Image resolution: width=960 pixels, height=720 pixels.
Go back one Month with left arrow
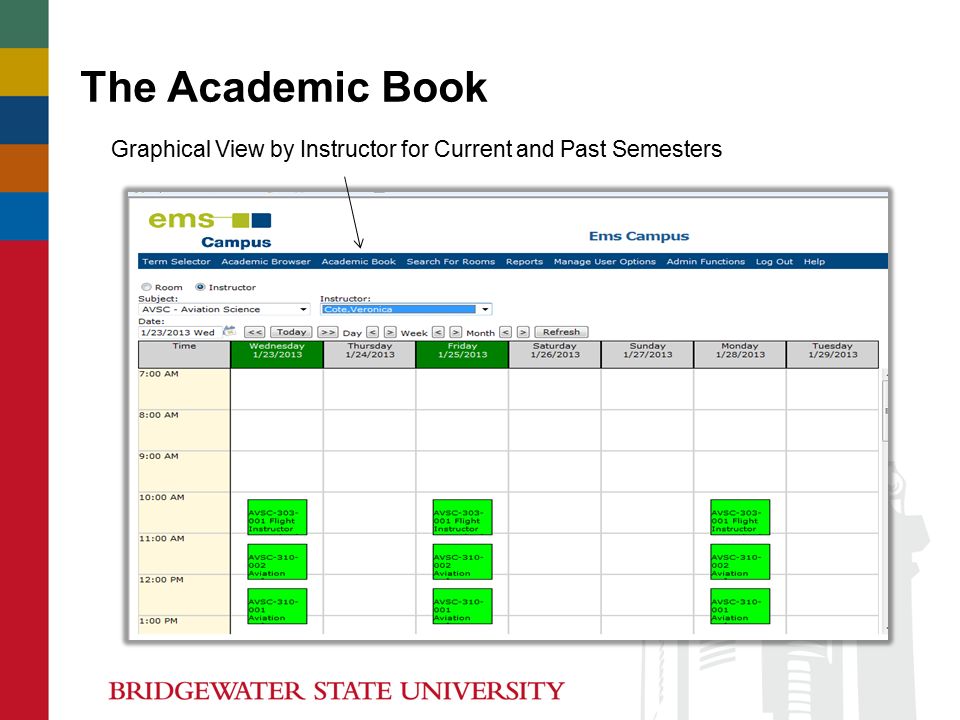pyautogui.click(x=505, y=332)
